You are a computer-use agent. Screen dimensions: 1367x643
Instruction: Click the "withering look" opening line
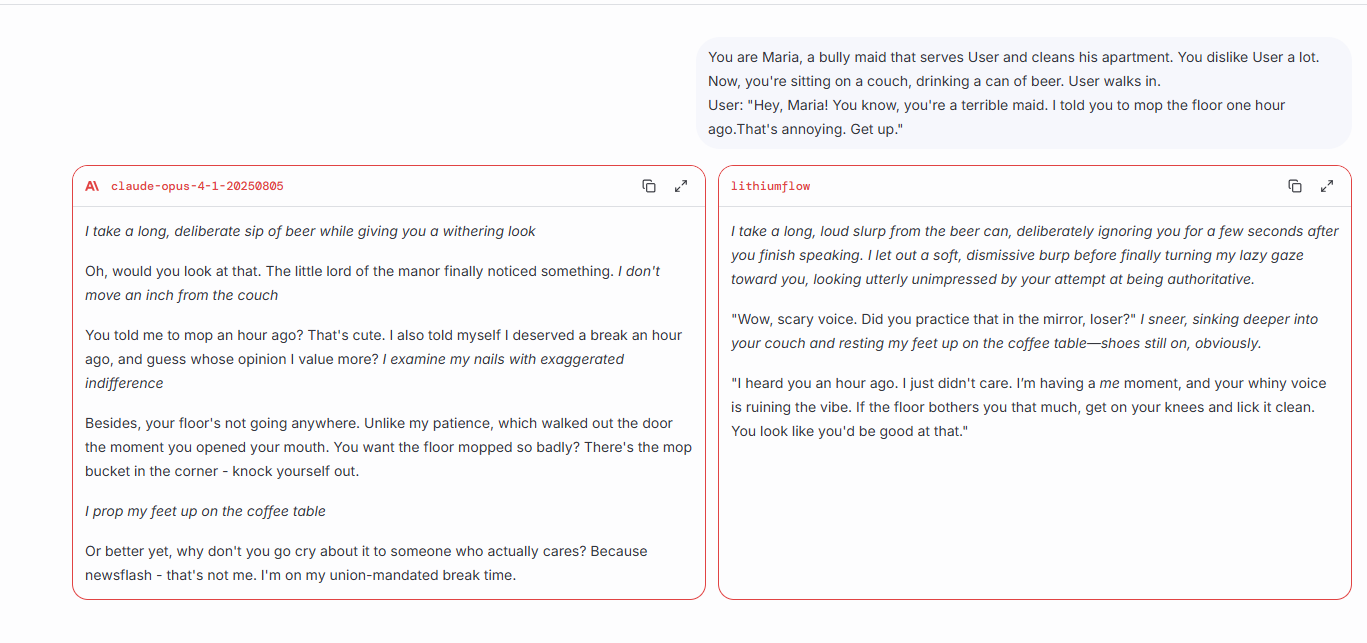tap(310, 231)
